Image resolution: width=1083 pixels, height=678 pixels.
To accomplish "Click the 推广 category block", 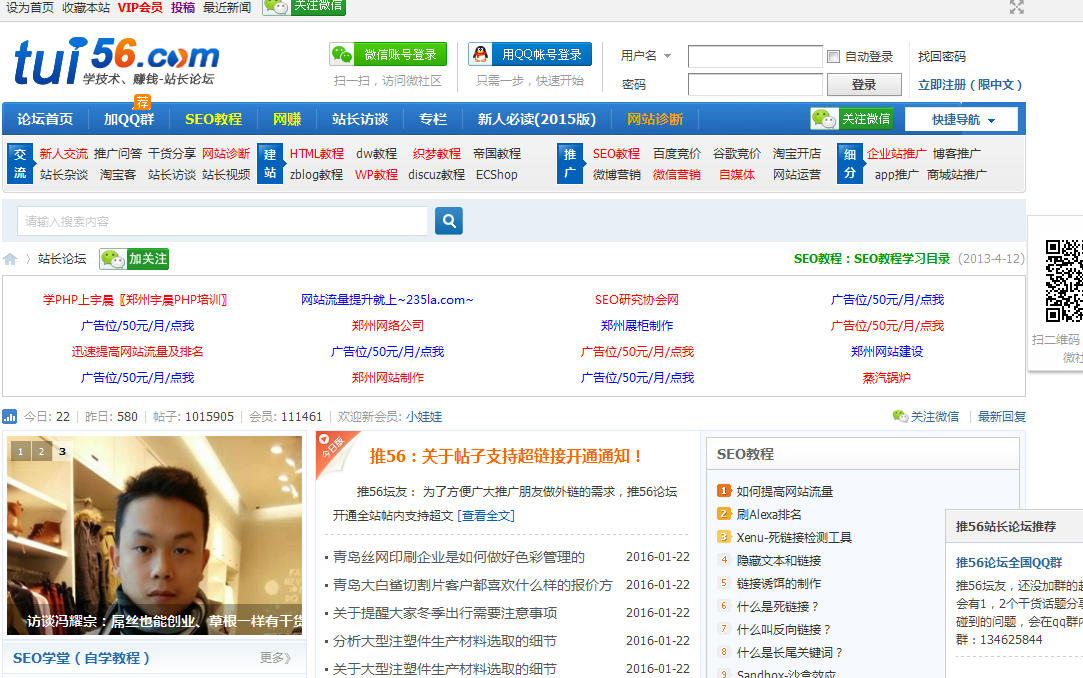I will coord(570,164).
